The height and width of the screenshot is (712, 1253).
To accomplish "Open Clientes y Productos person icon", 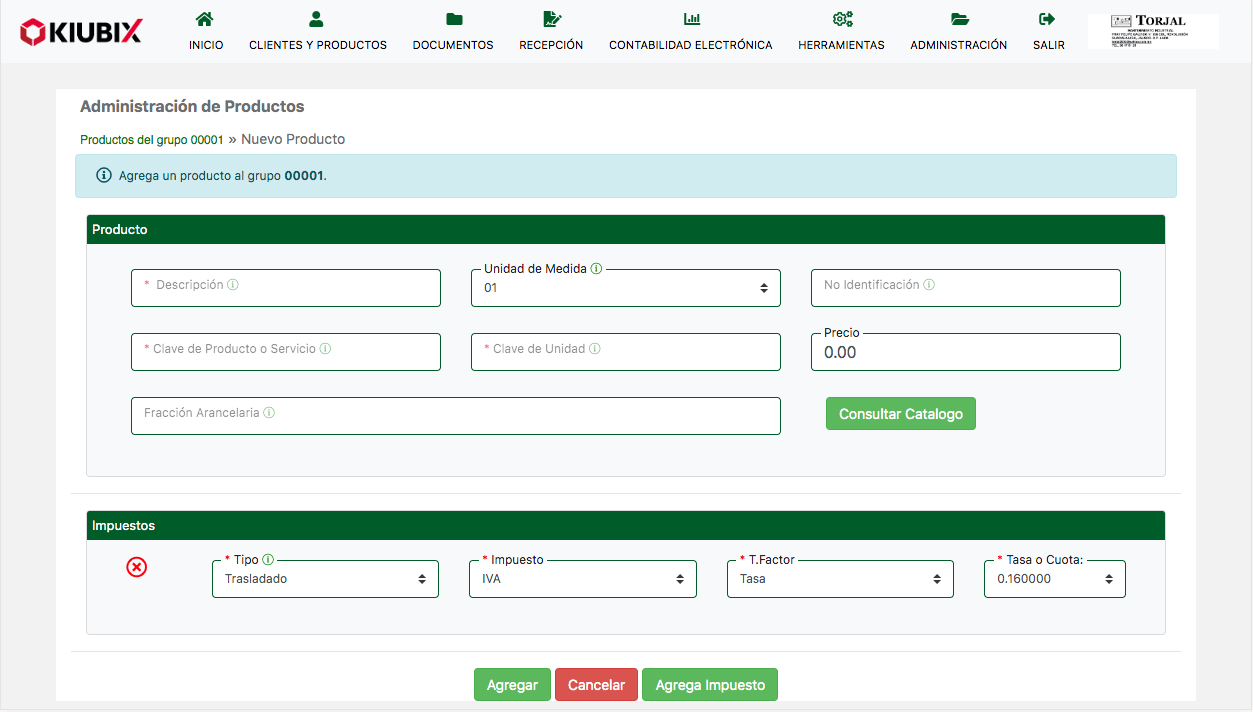I will tap(317, 19).
